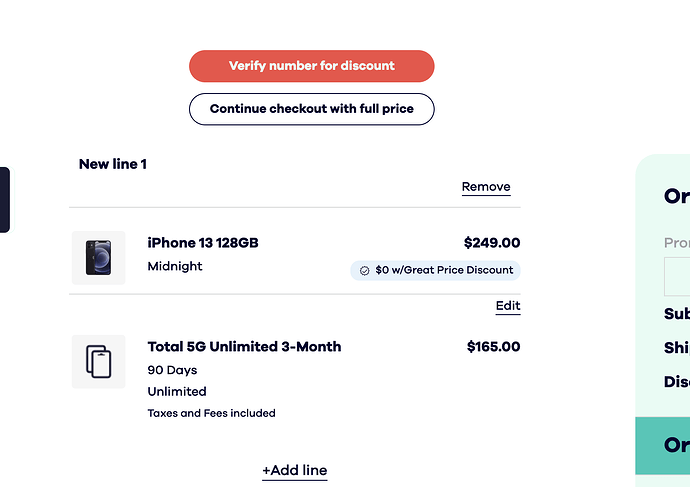690x487 pixels.
Task: Remove New line 1 from cart
Action: (x=486, y=187)
